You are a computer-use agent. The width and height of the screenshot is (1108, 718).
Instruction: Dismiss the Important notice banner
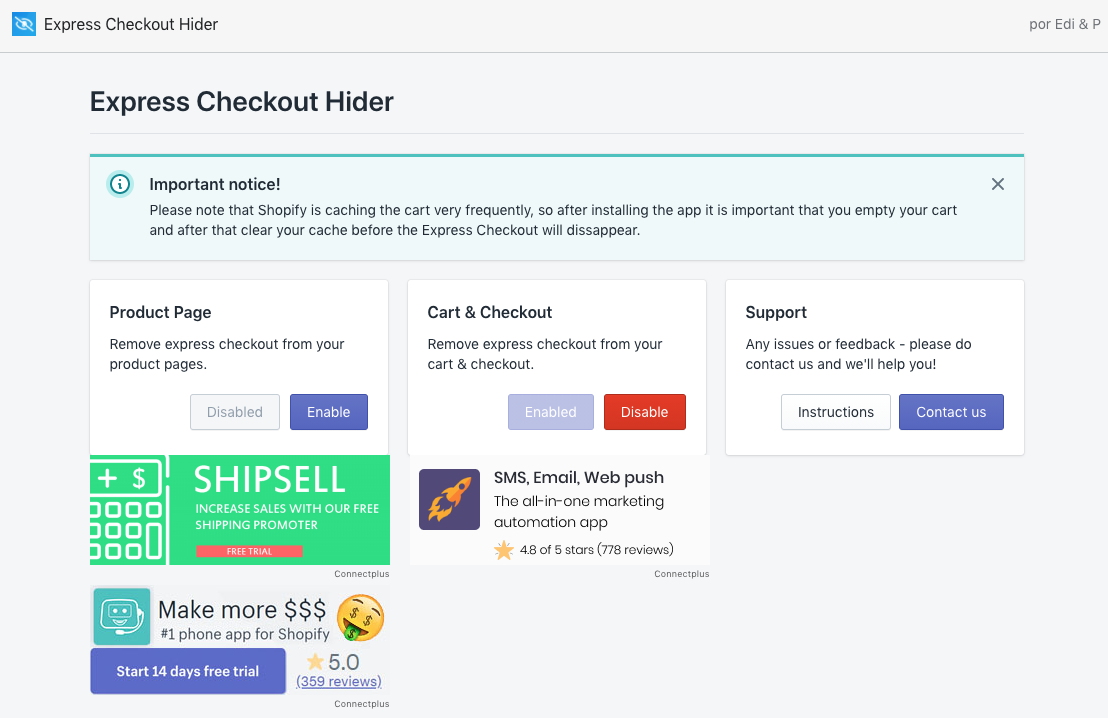coord(997,184)
